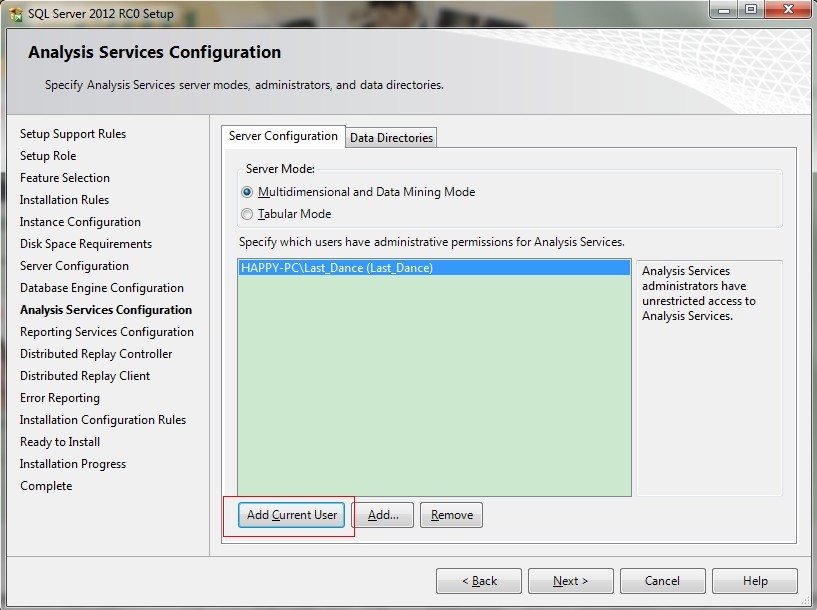The width and height of the screenshot is (817, 610).
Task: Click the Complete step
Action: 46,486
